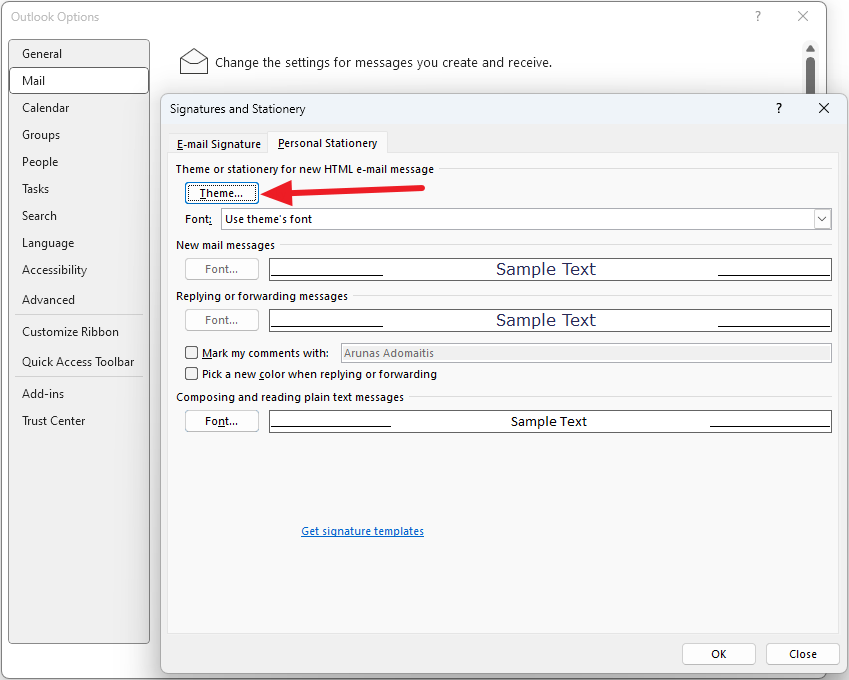Switch to the E-mail Signature tab
The image size is (849, 680).
217,143
